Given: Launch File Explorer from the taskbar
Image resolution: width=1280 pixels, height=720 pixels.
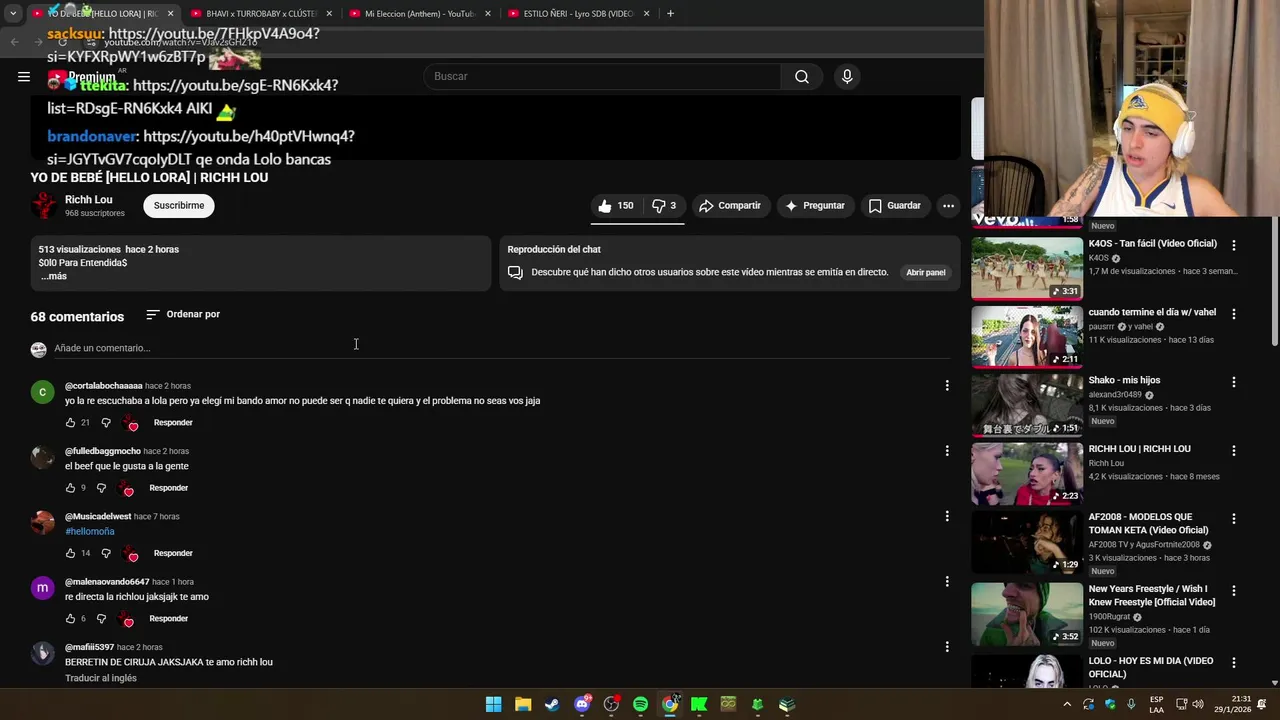Looking at the screenshot, I should click(x=523, y=705).
